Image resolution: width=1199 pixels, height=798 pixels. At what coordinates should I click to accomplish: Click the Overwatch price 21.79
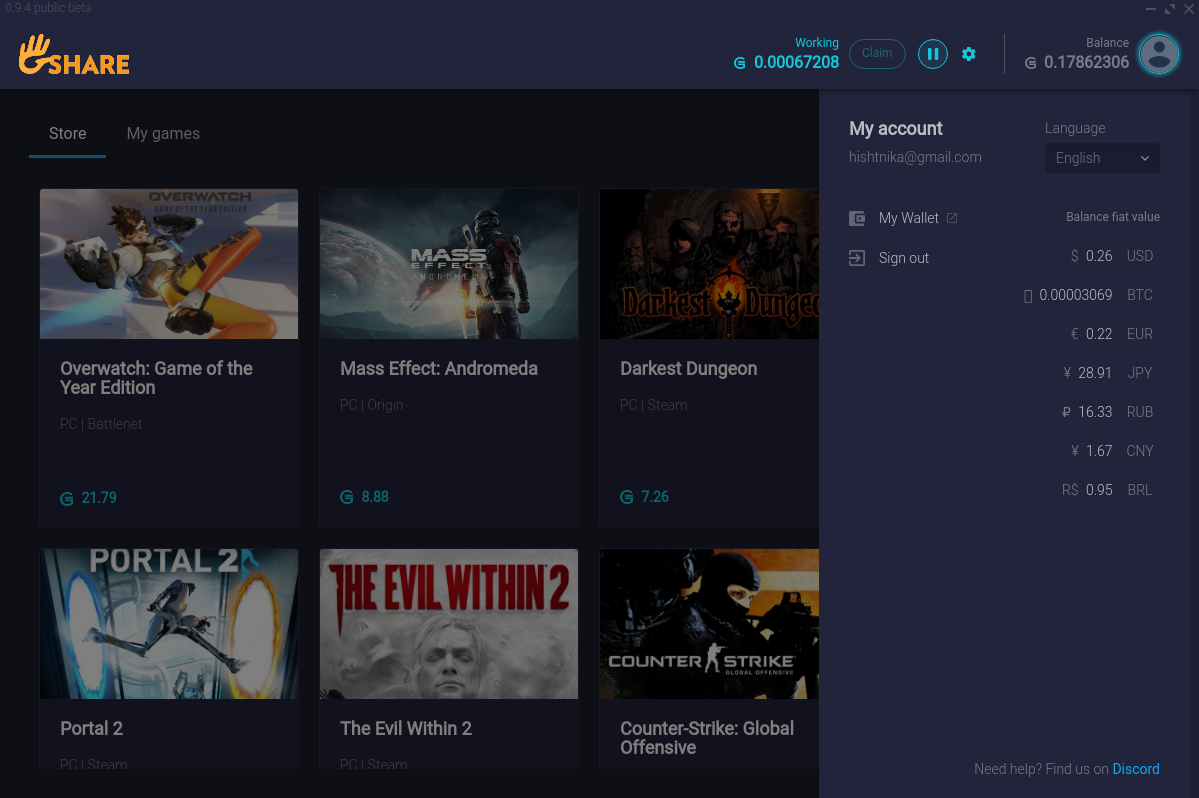(99, 498)
